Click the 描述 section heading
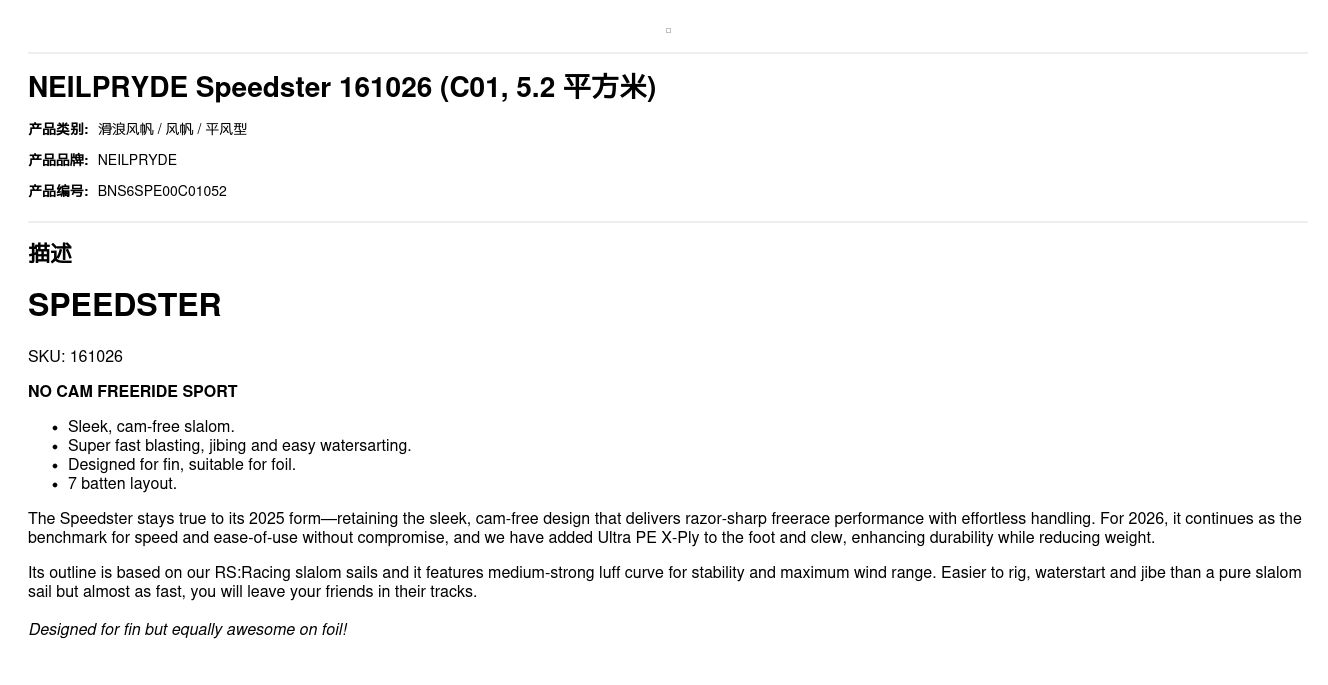The width and height of the screenshot is (1328, 685). [x=50, y=254]
